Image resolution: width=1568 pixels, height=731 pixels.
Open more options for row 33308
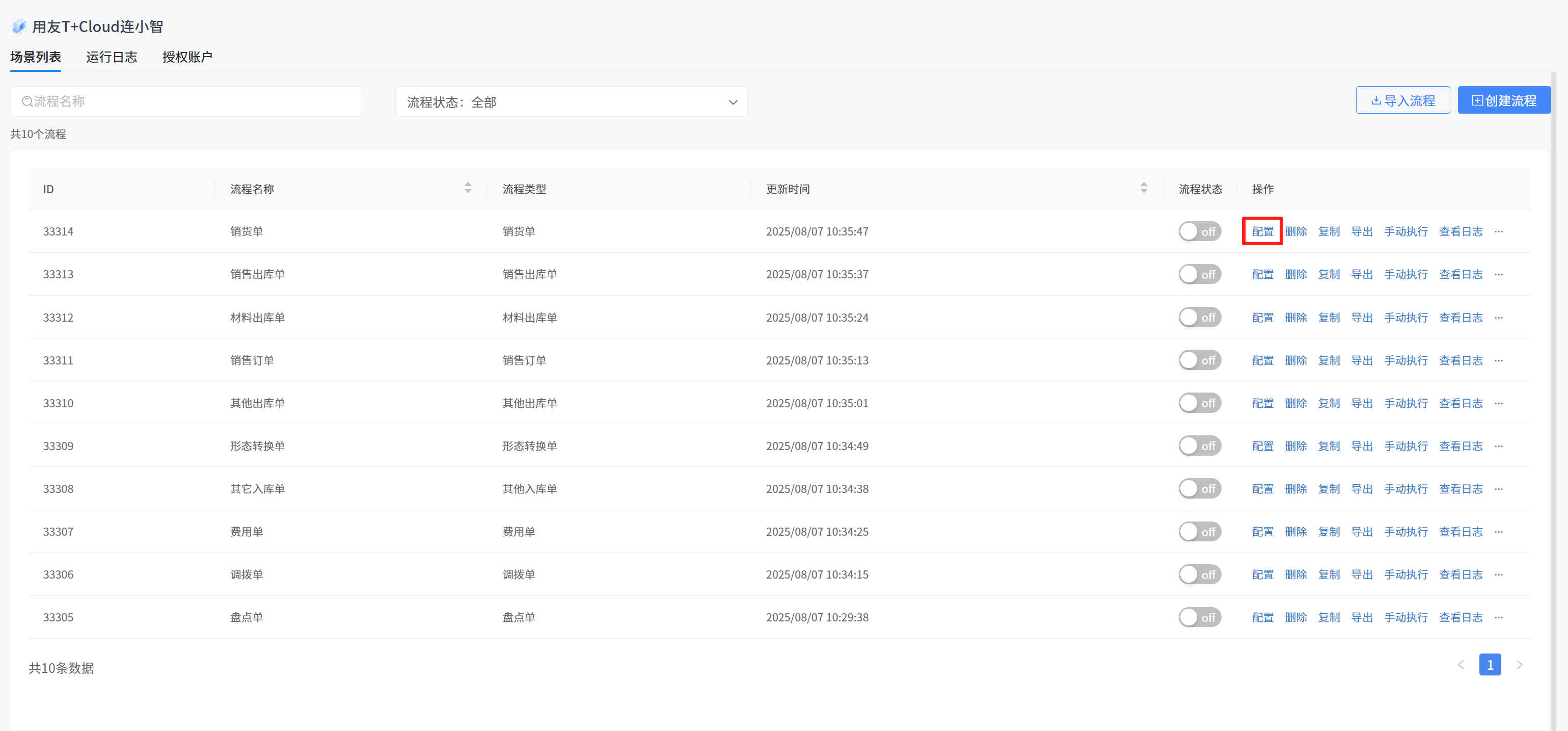pyautogui.click(x=1499, y=488)
